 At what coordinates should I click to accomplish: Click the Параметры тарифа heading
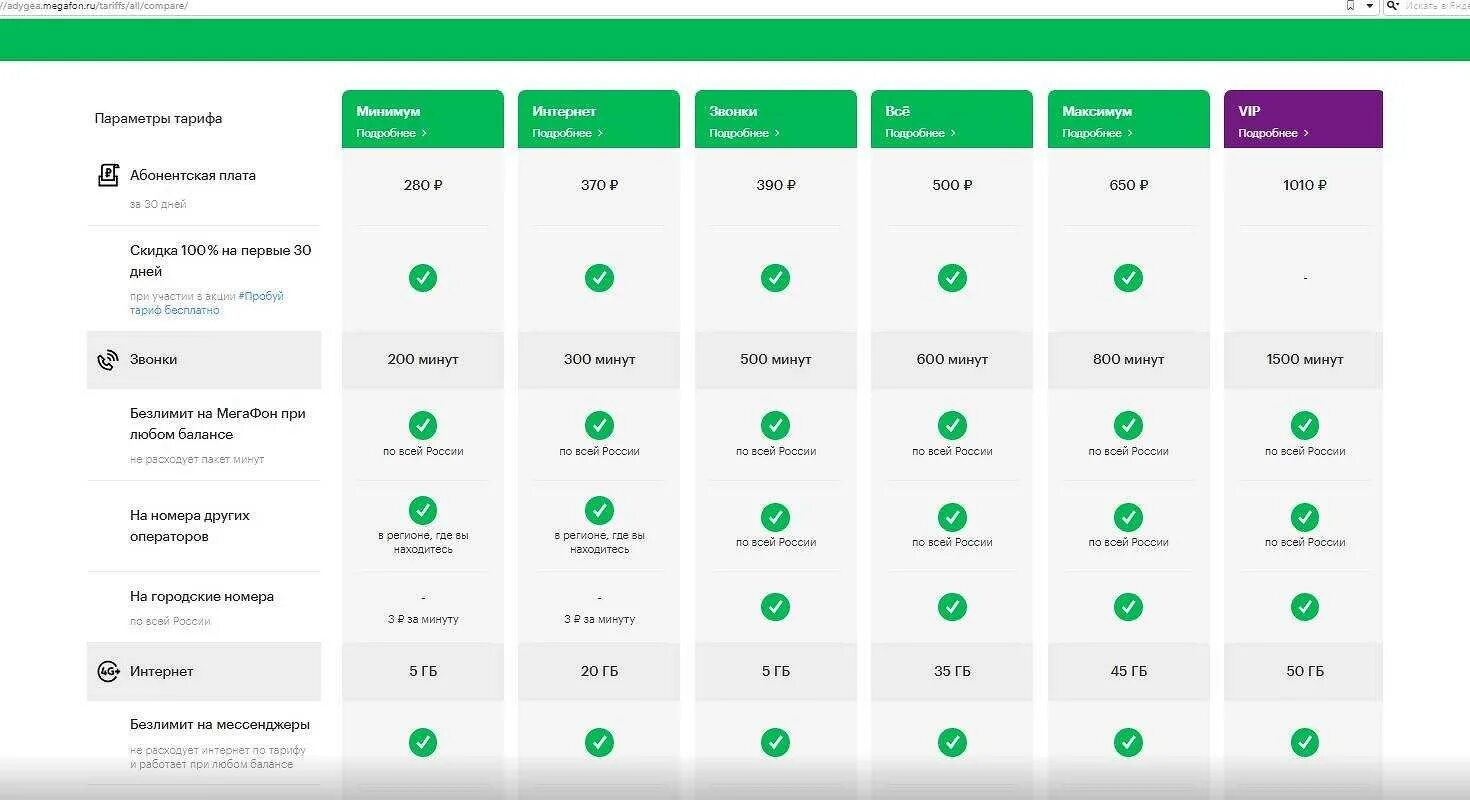(158, 118)
